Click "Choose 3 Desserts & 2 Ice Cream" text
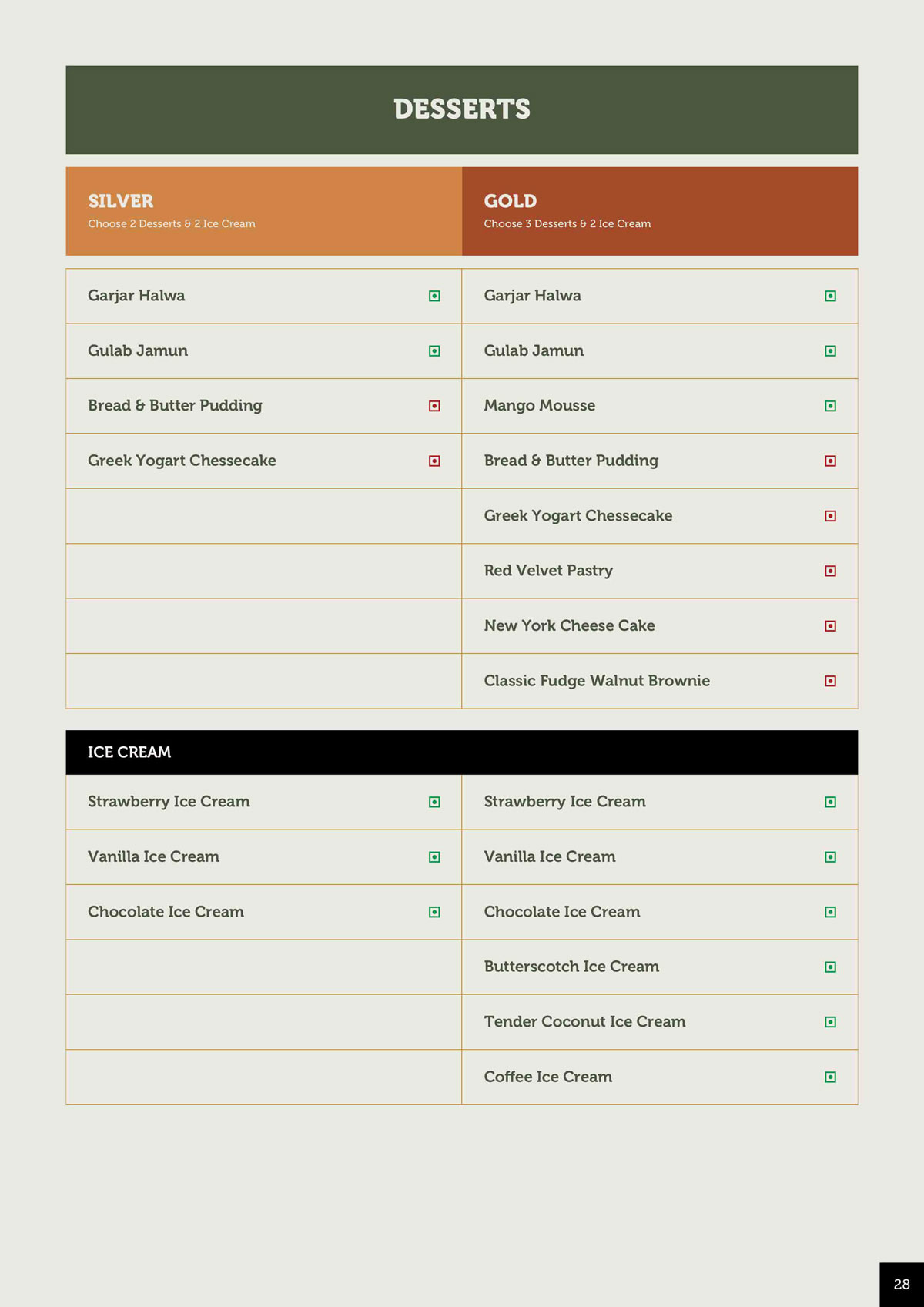Screen dimensions: 924x1307 click(567, 224)
